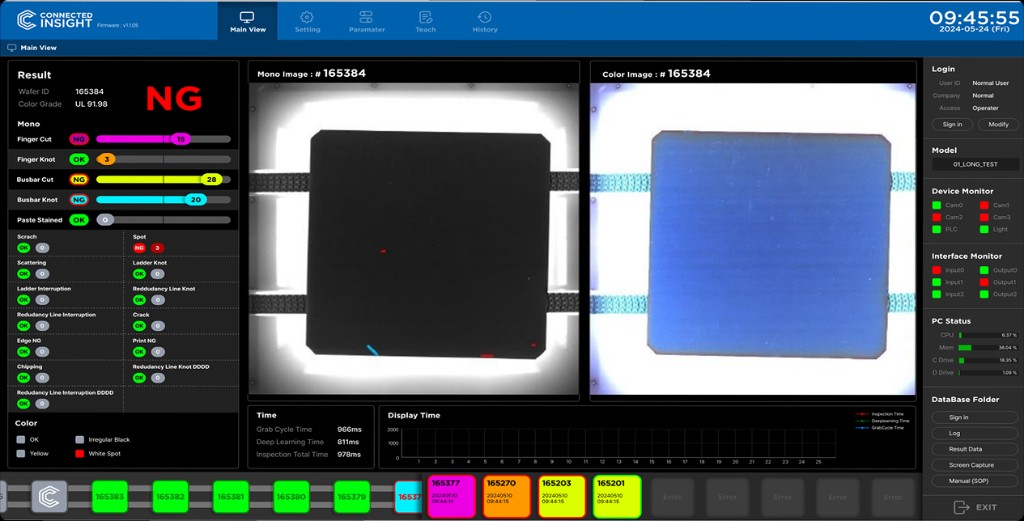Click the gray C logo tile on conveyor
The height and width of the screenshot is (521, 1024).
tap(50, 497)
